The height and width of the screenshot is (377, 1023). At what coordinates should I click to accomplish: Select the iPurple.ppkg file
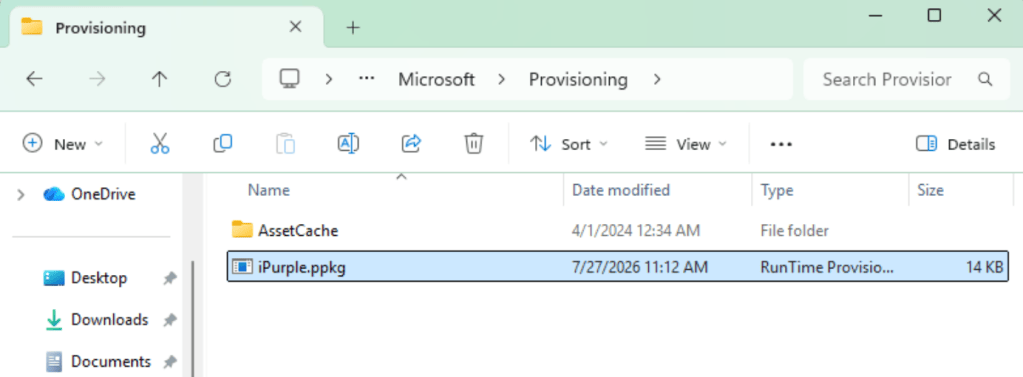click(617, 267)
